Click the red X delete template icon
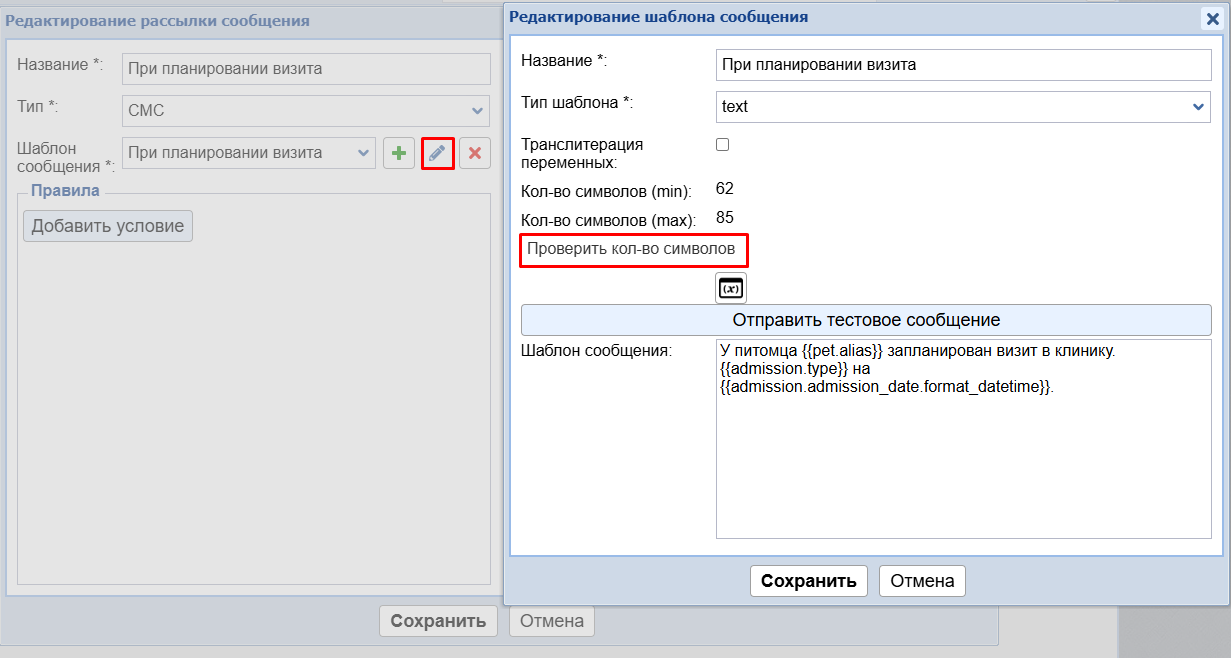Viewport: 1231px width, 658px height. (x=475, y=153)
